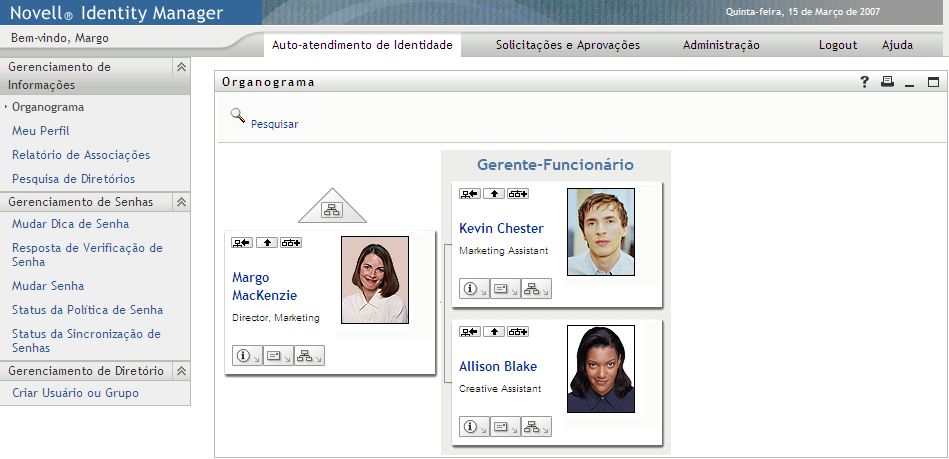The height and width of the screenshot is (459, 949).
Task: Switch to Solicitações e Aprovações tab
Action: pos(567,45)
